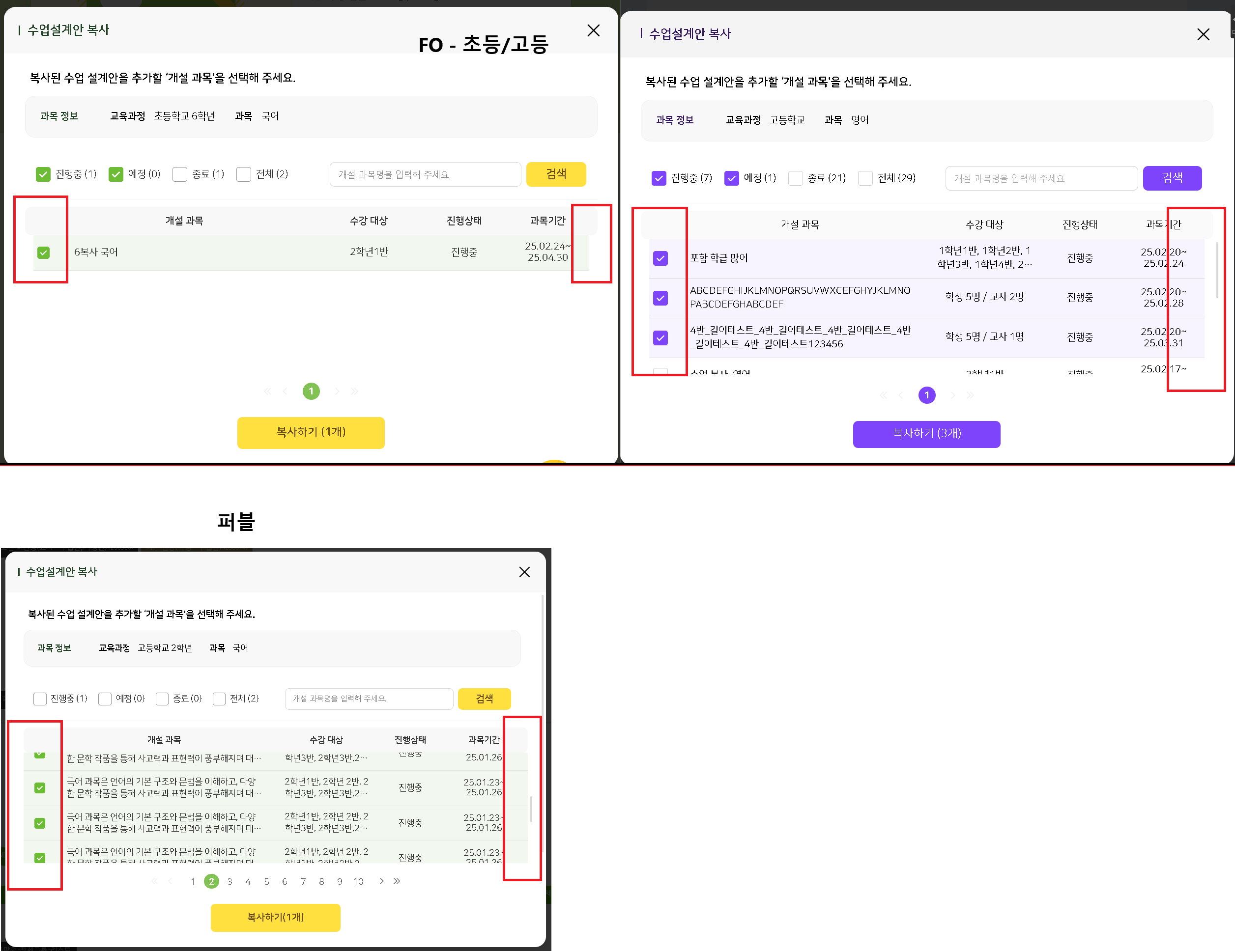Toggle checkbox for ABCDEFGHIJKLMNO course row
Screen dimensions: 1235x952
[x=660, y=298]
